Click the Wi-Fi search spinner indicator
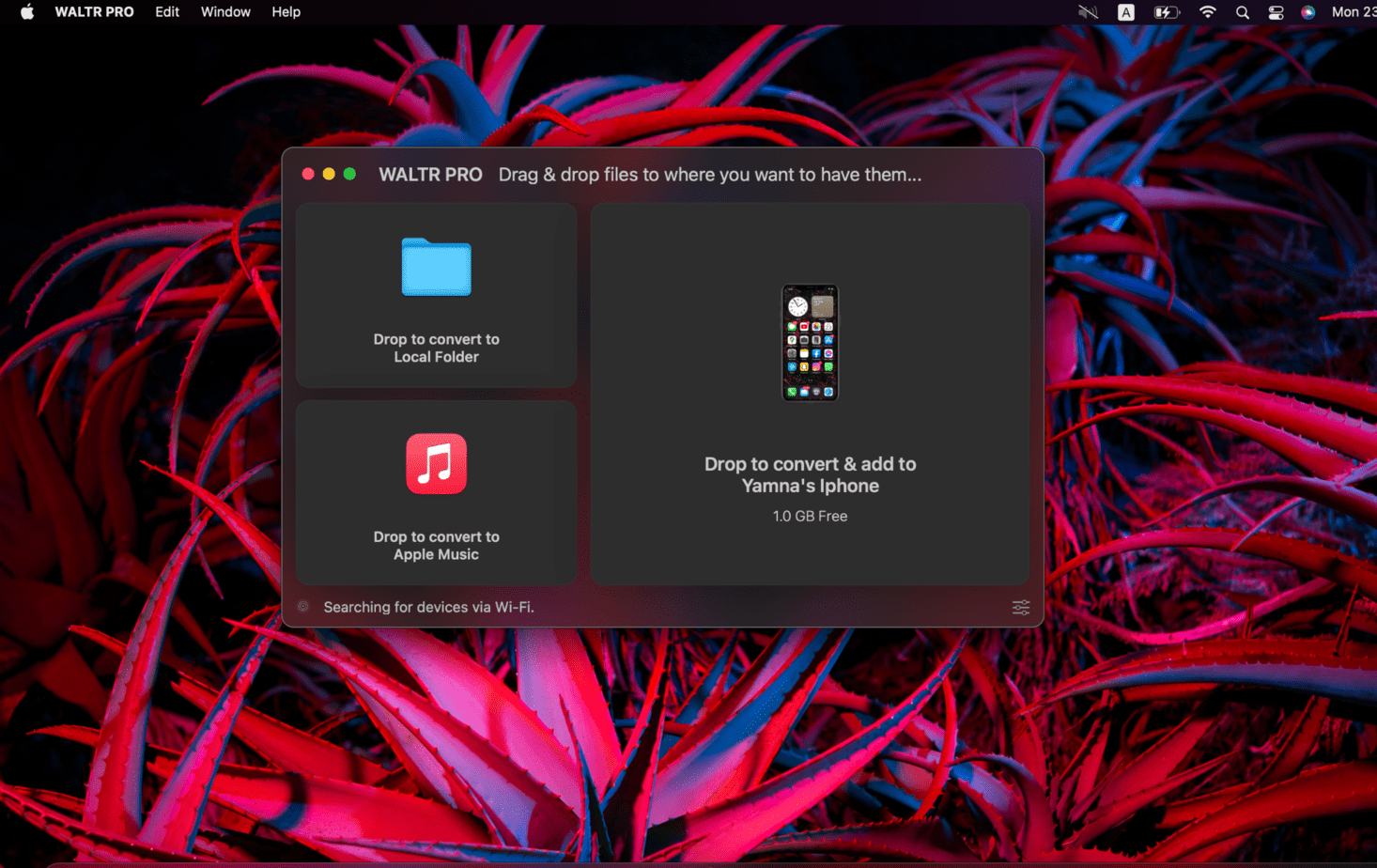Screen dimensions: 1377x868 (x=303, y=607)
